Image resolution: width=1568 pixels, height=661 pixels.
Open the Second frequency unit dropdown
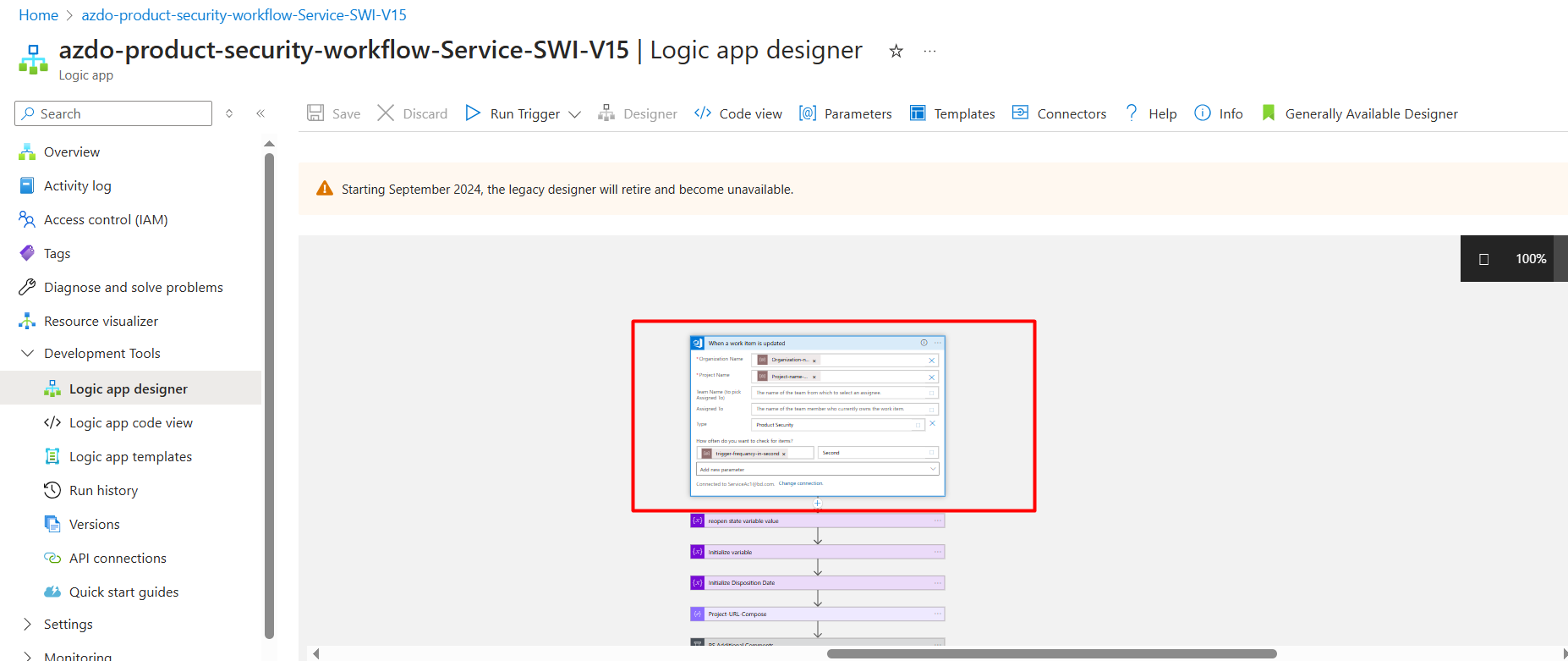(932, 453)
